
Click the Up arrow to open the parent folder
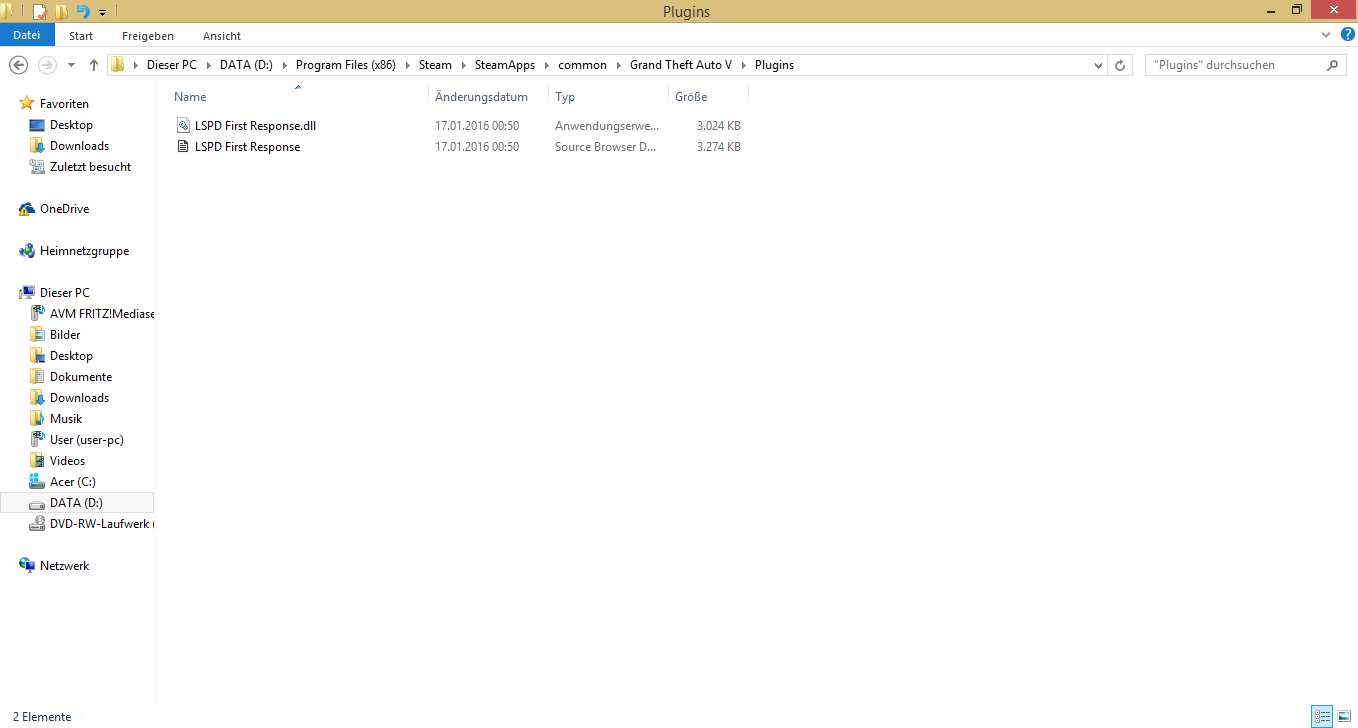tap(94, 65)
